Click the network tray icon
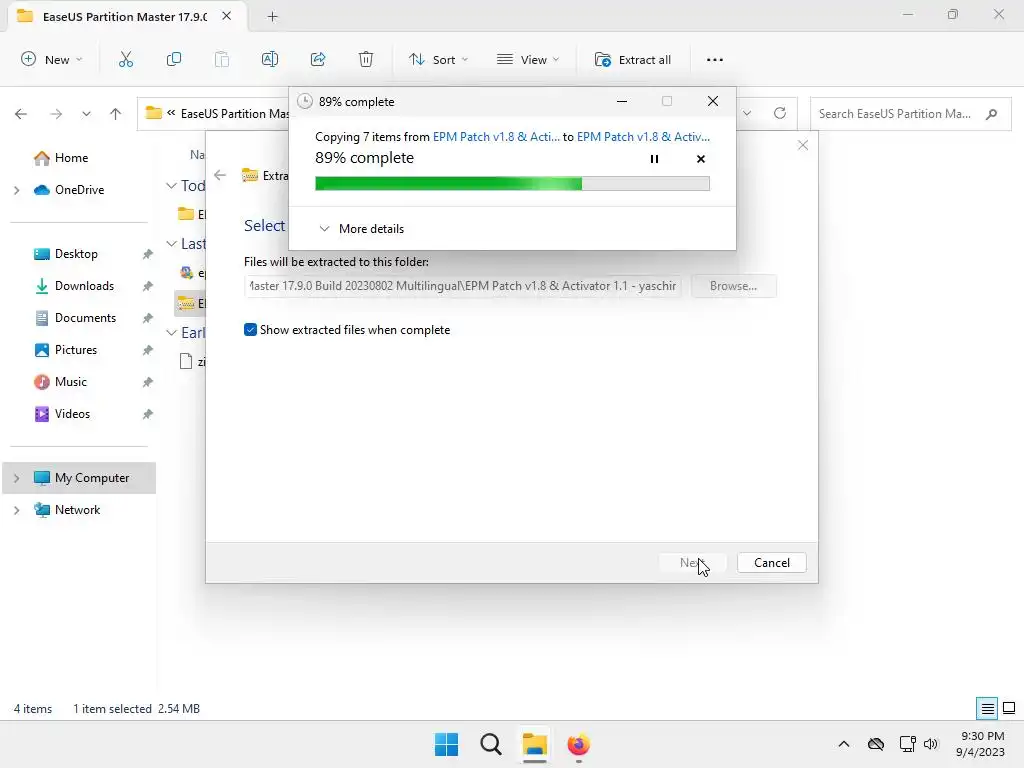 [x=907, y=744]
